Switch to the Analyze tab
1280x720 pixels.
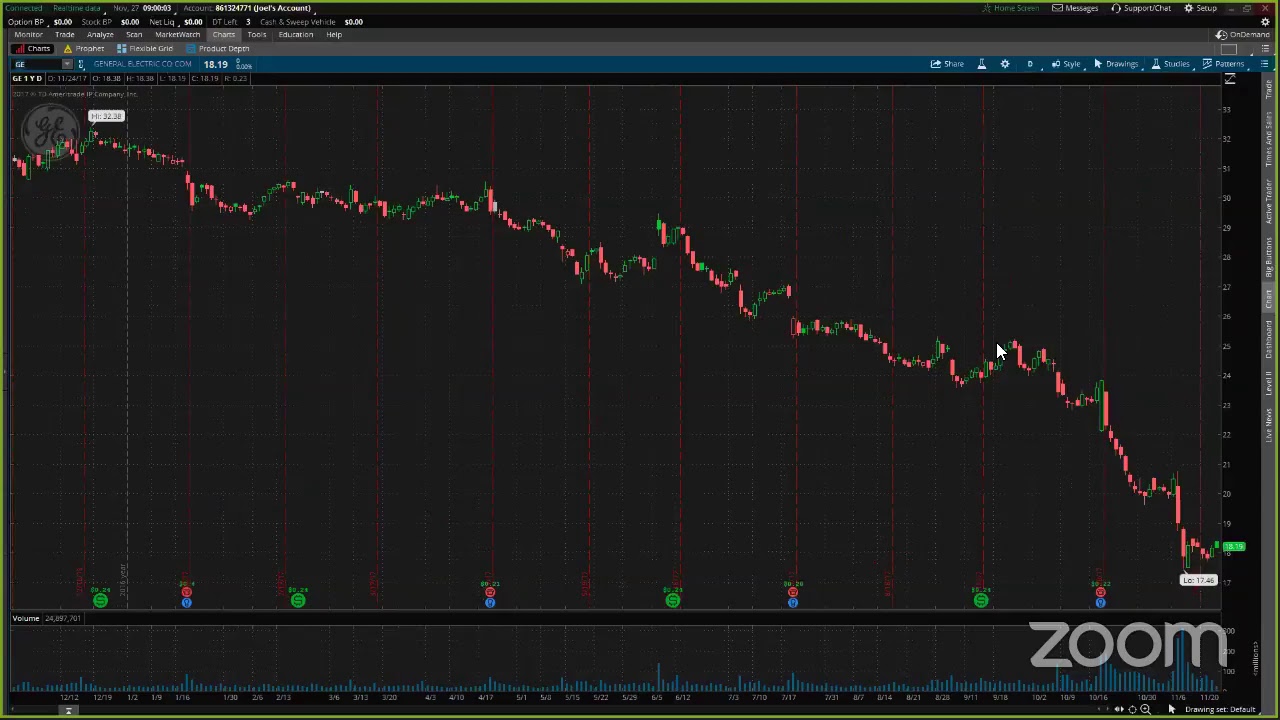[100, 35]
